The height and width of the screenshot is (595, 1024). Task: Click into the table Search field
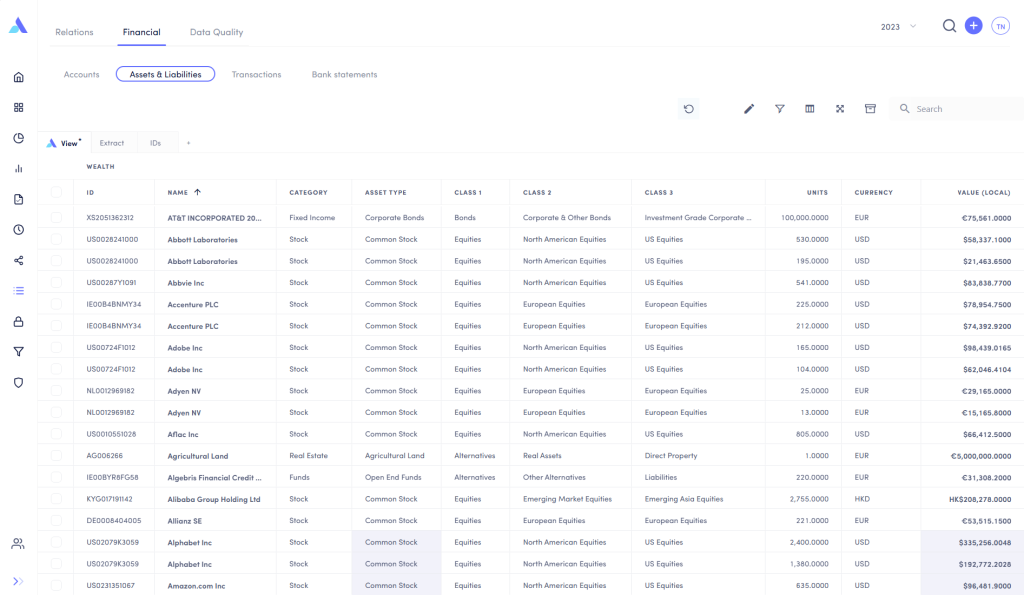pyautogui.click(x=960, y=109)
